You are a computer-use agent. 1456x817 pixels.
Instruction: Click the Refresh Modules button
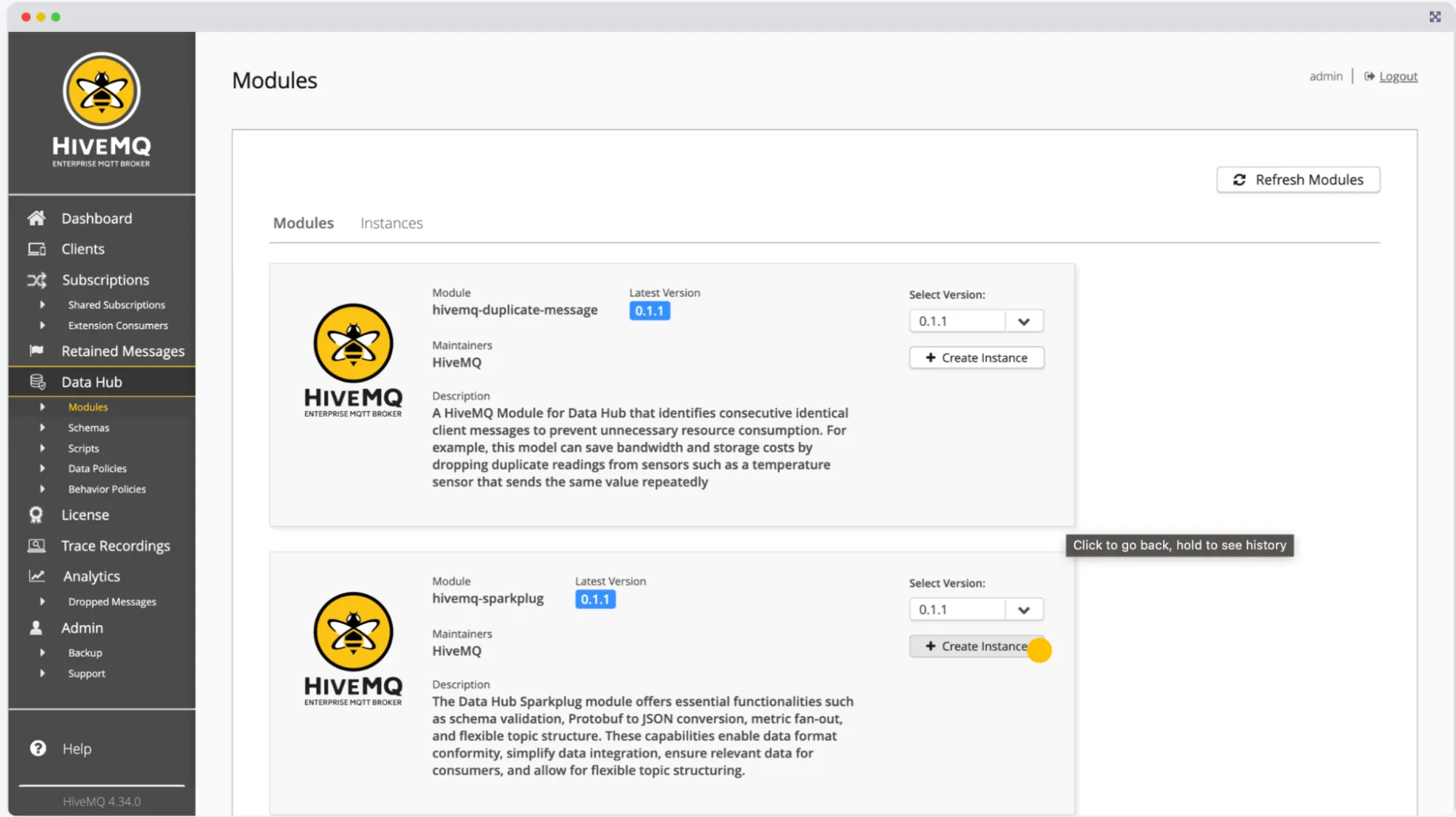coord(1298,180)
